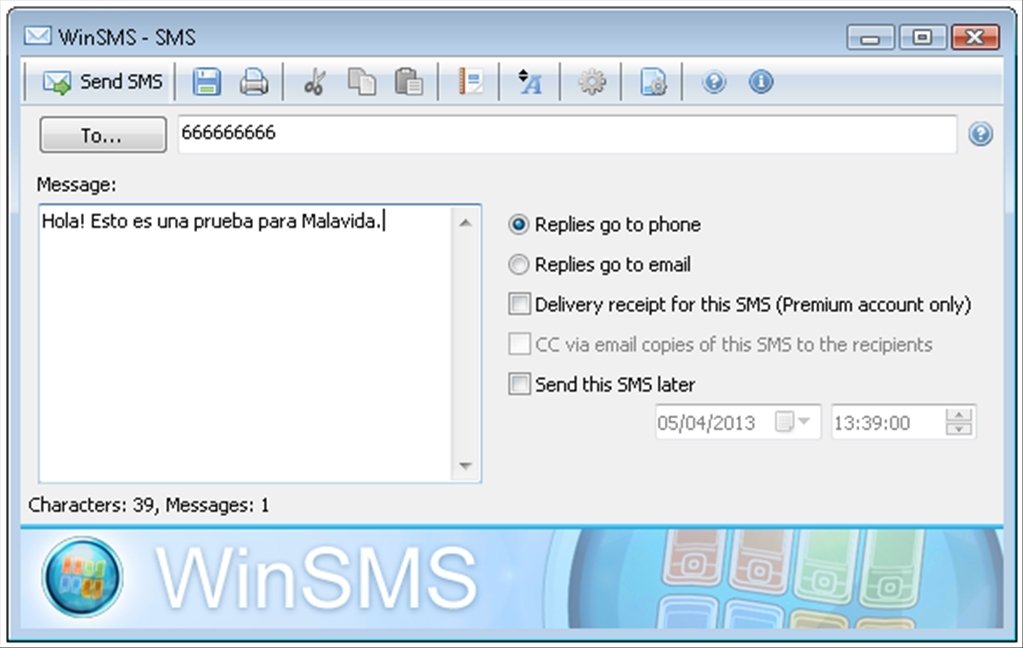Click the Characters: 39, Messages: 1 status text
Image resolution: width=1023 pixels, height=648 pixels.
(148, 505)
